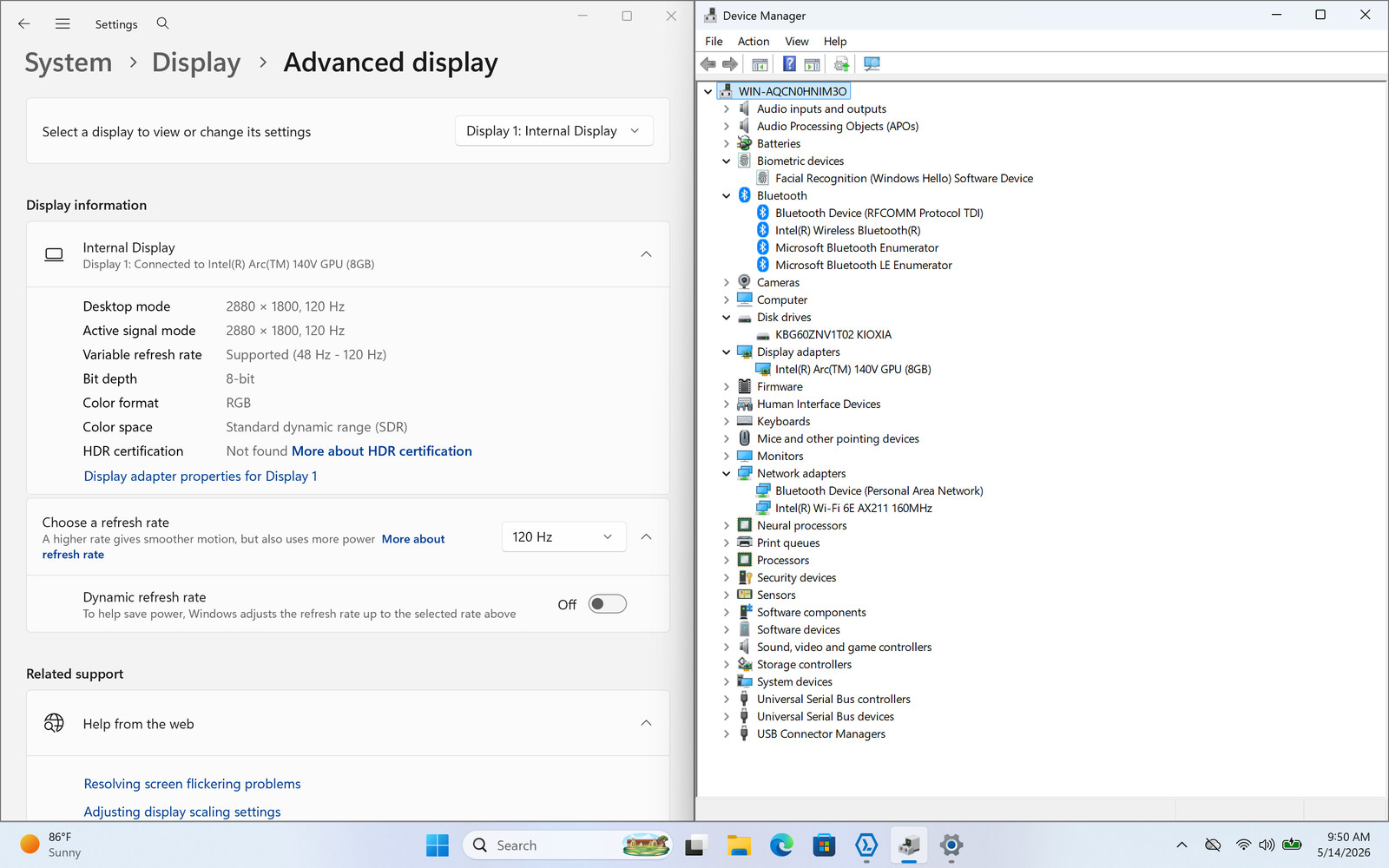This screenshot has width=1389, height=868.
Task: Open File Explorer from the taskbar
Action: point(739,845)
